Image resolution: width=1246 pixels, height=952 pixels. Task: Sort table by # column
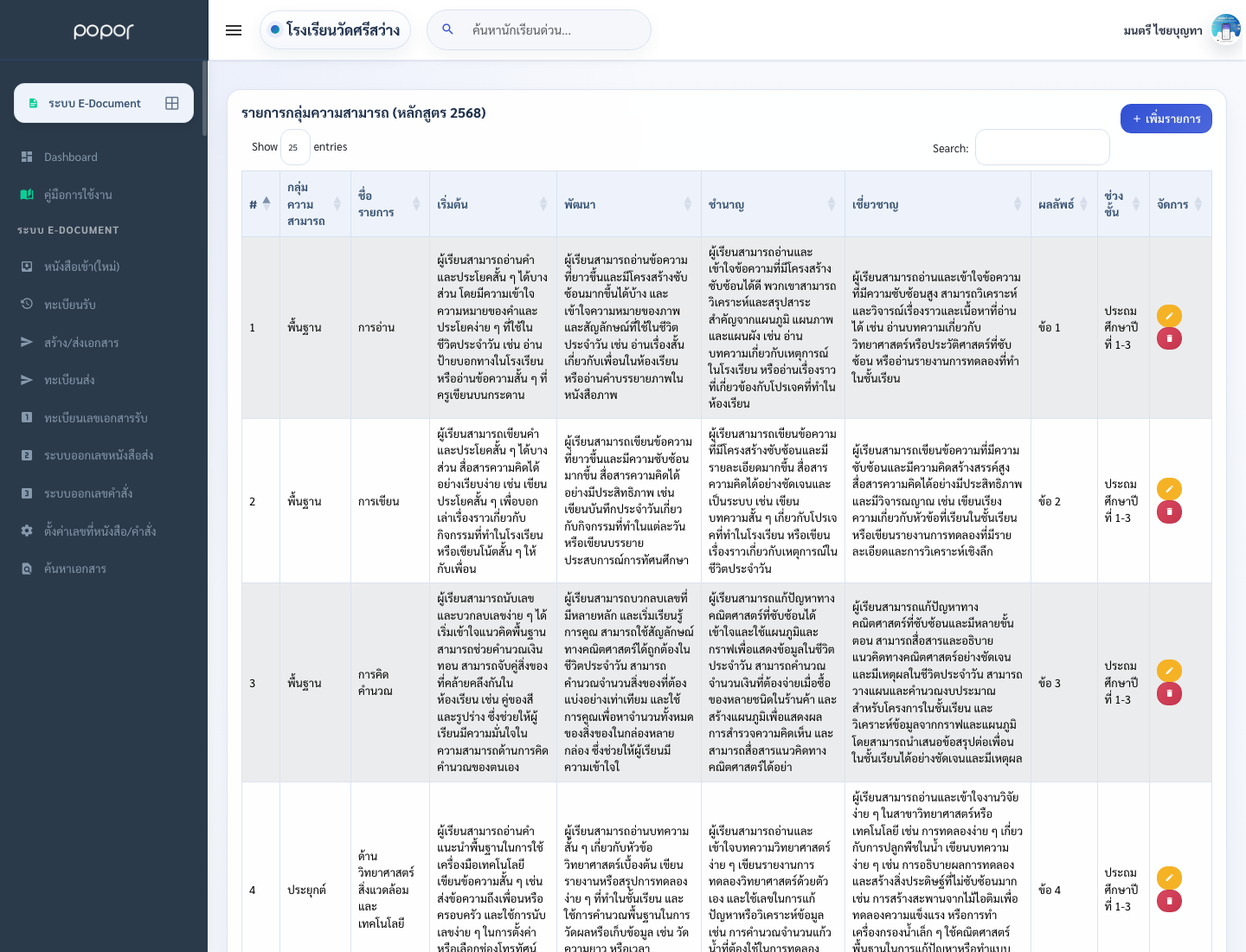pyautogui.click(x=260, y=204)
